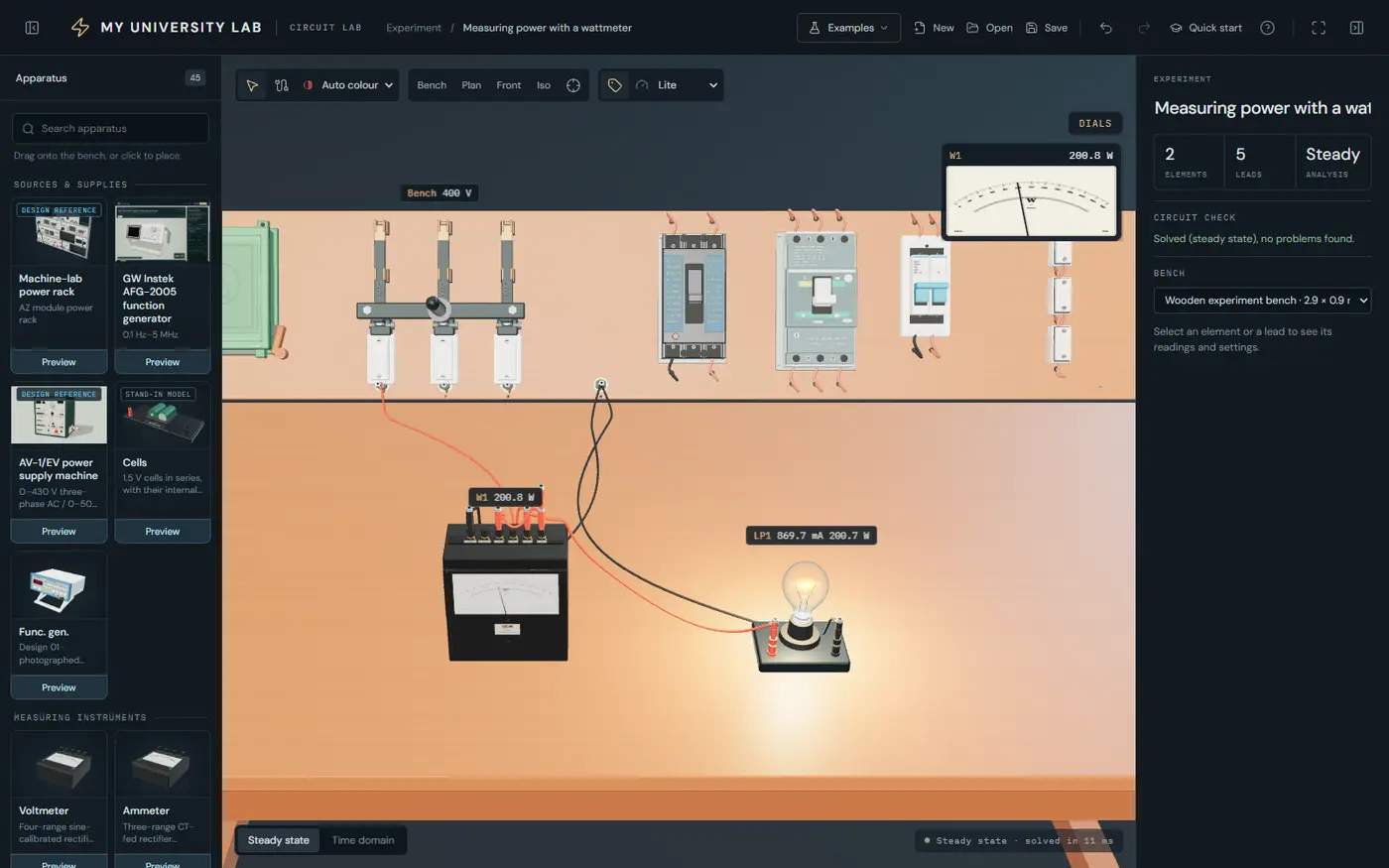
Task: Open the Quick start guide
Action: pyautogui.click(x=1205, y=28)
